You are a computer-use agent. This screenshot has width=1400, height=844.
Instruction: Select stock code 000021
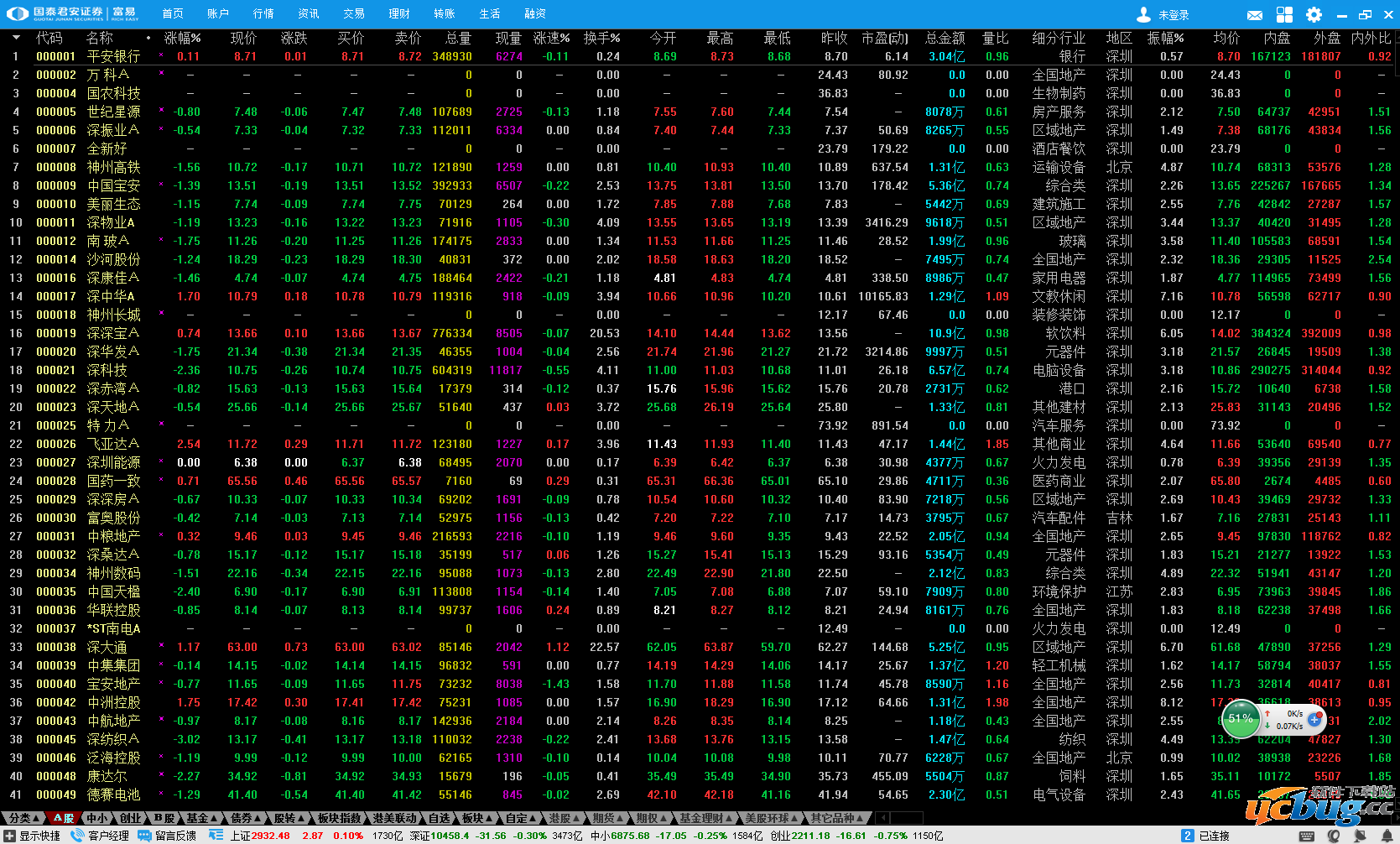click(56, 370)
